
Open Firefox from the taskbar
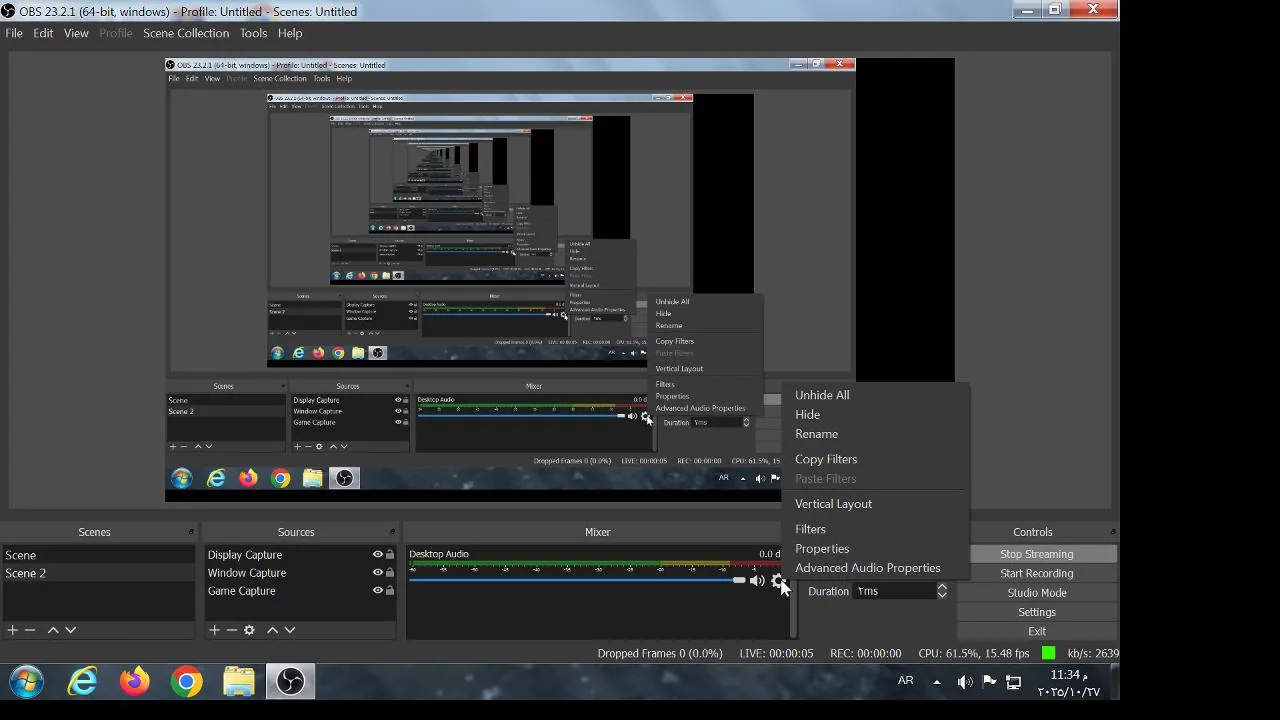134,682
